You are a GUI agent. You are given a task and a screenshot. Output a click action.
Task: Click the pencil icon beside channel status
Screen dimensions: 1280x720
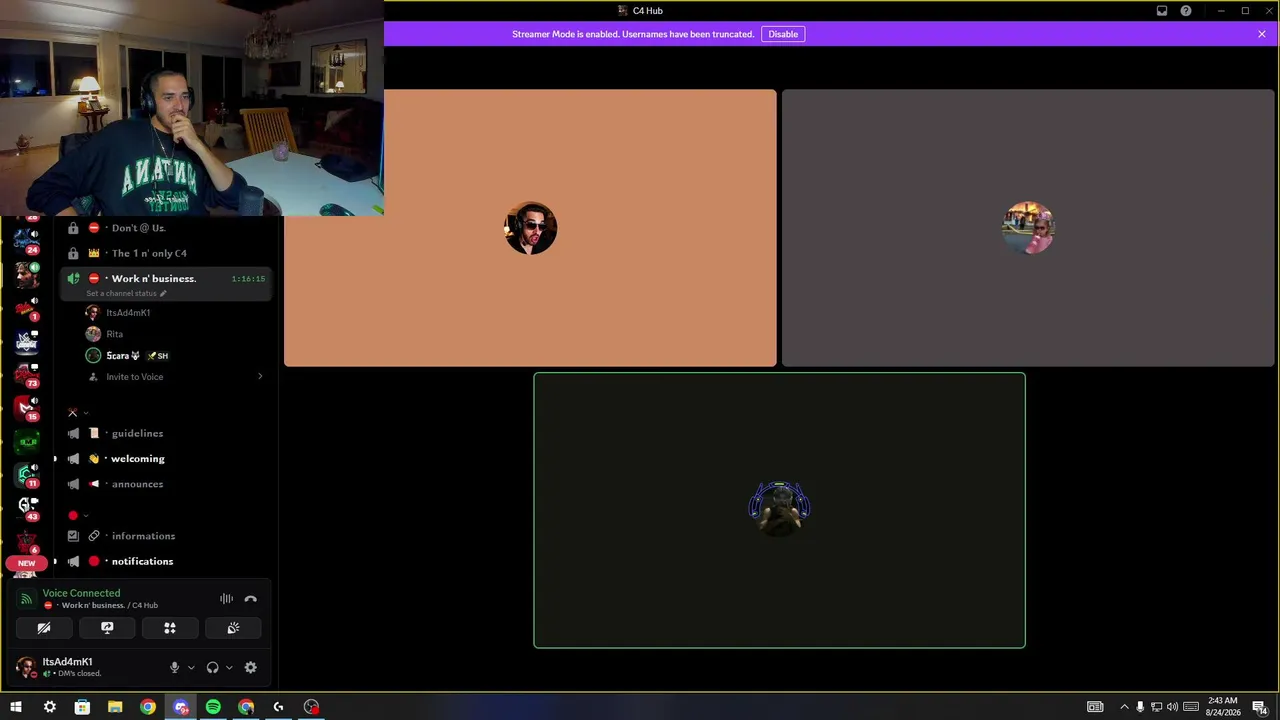pos(163,294)
